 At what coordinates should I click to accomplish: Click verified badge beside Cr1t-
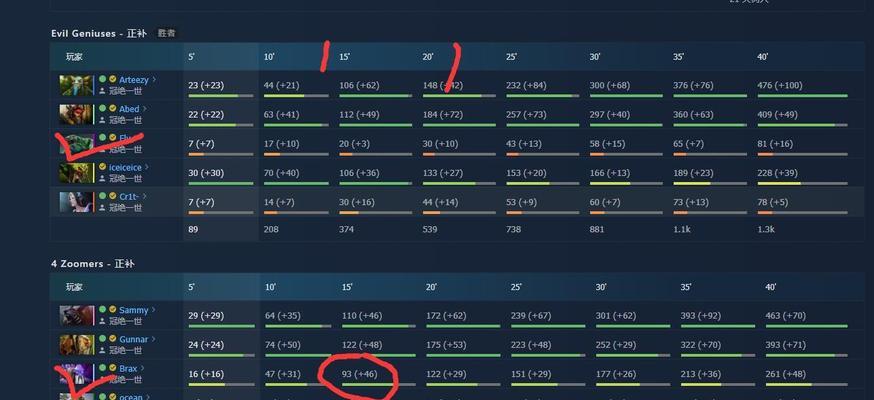pos(113,196)
